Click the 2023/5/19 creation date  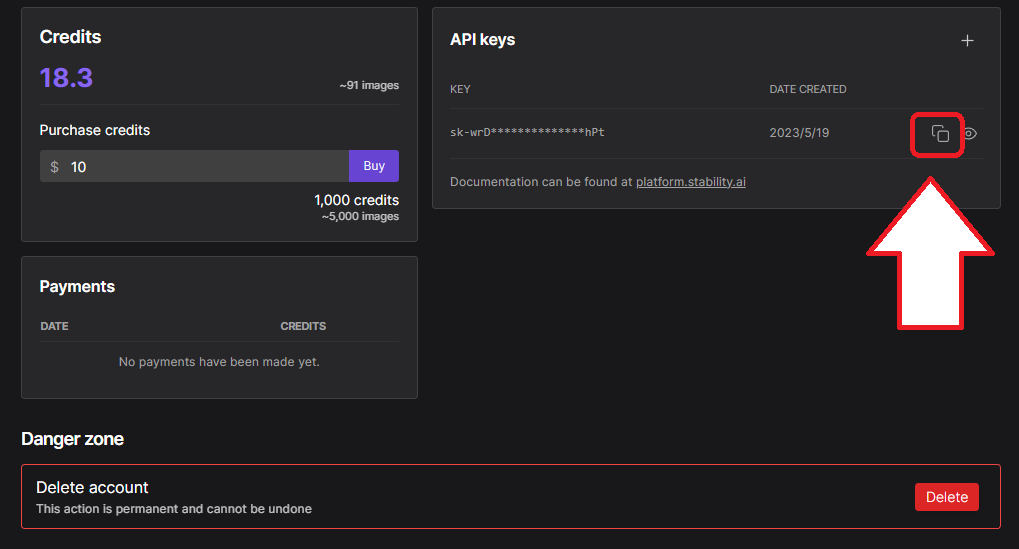coord(799,133)
